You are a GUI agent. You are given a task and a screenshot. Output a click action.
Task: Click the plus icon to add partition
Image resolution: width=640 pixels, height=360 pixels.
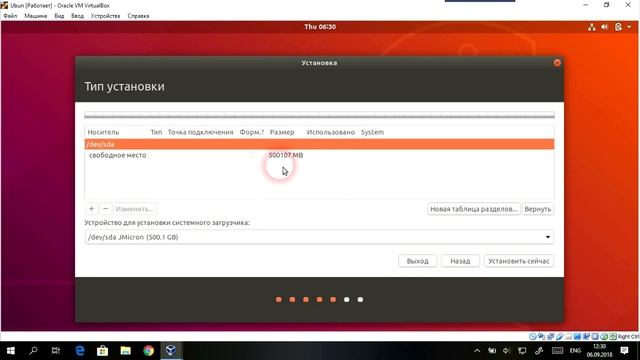tap(91, 209)
